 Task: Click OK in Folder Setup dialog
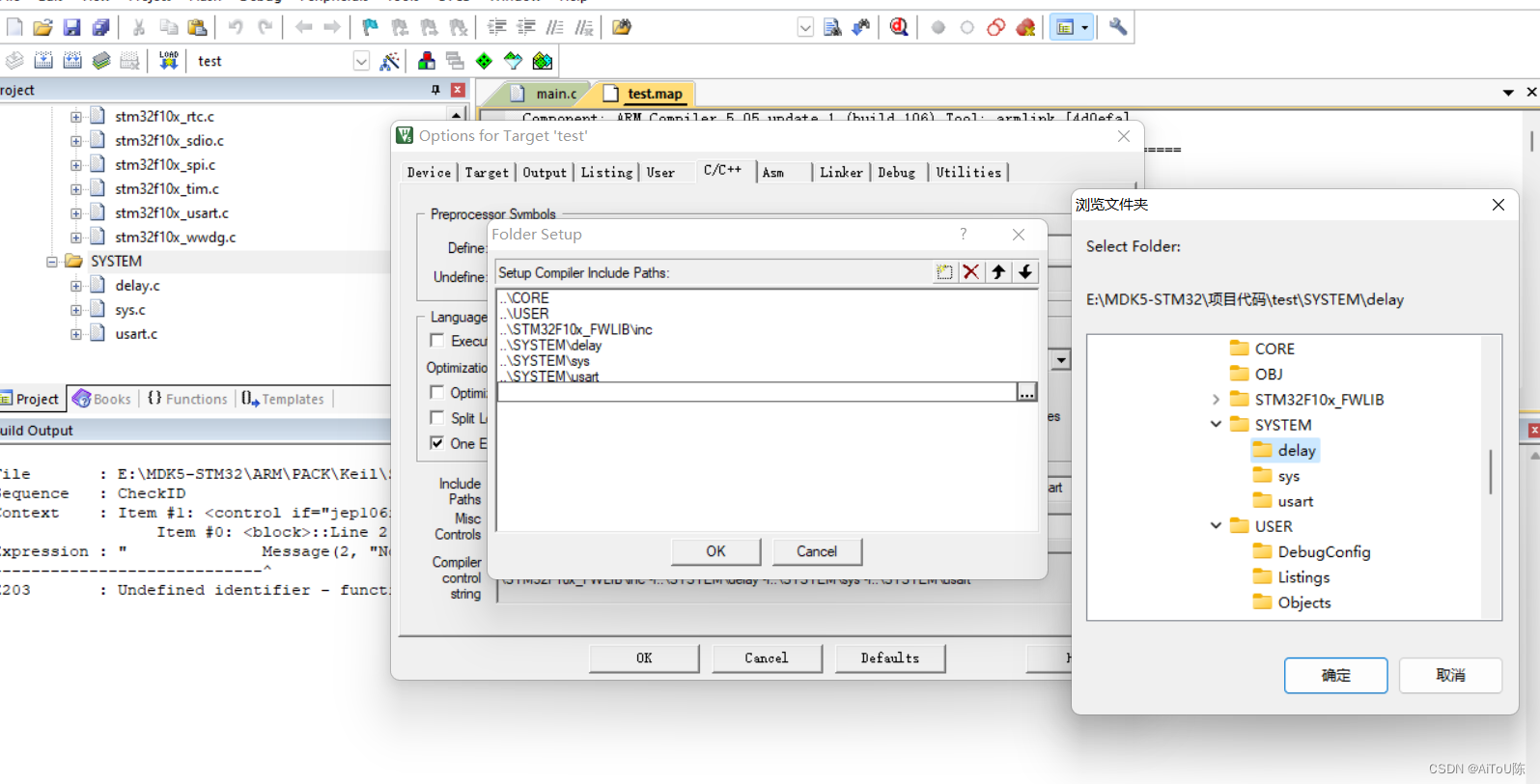coord(715,551)
